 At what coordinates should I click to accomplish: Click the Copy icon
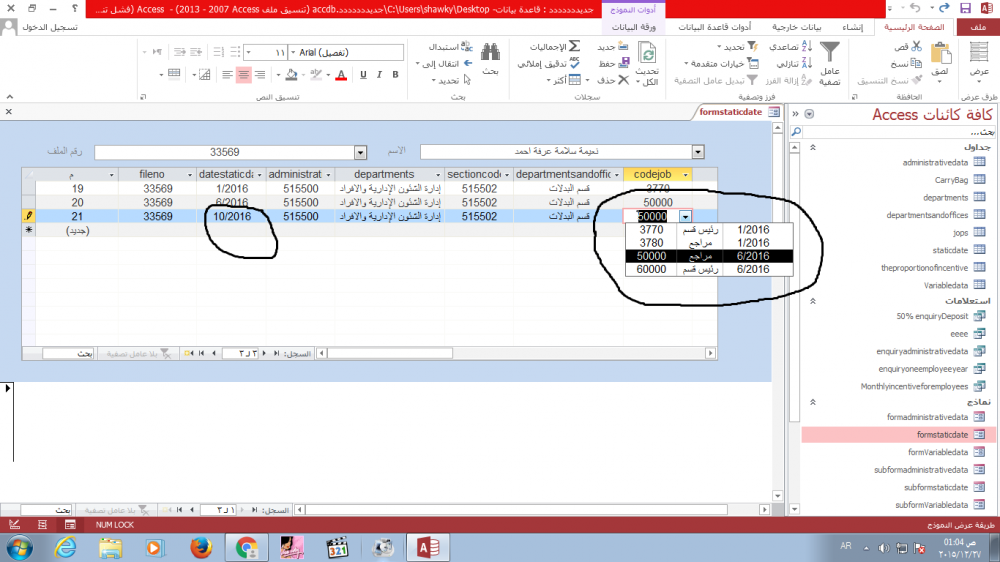pos(916,63)
